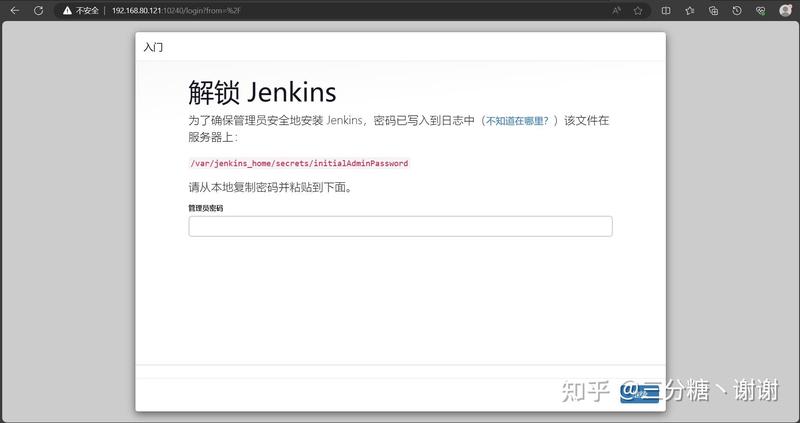The image size is (800, 423).
Task: Open the 不知道在哪里? help link
Action: coord(517,121)
